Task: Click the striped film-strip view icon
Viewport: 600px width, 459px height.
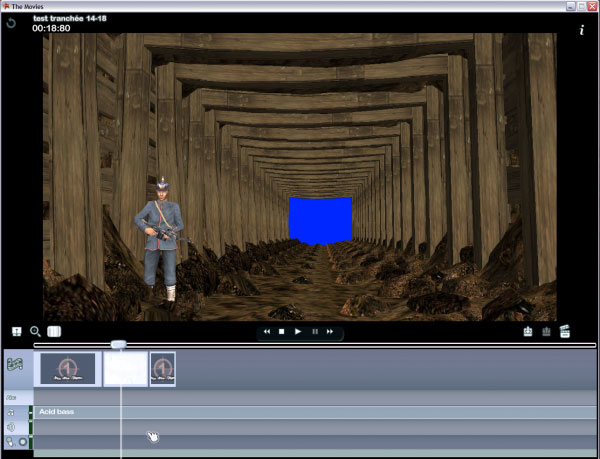Action: click(54, 331)
